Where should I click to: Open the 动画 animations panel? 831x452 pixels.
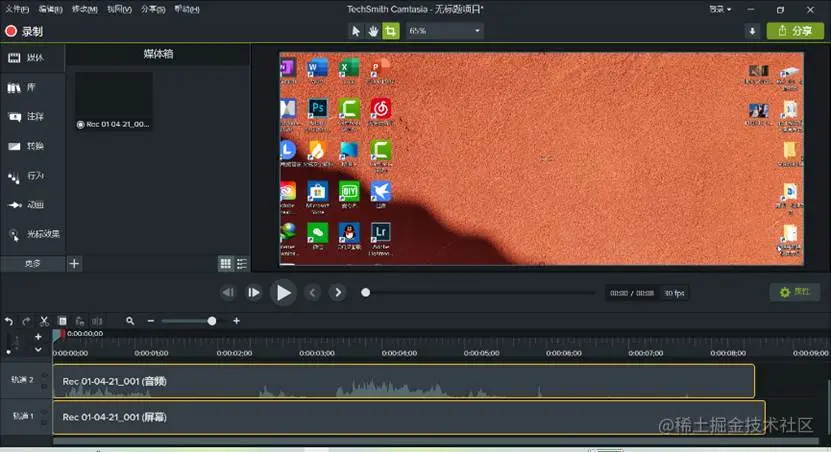click(32, 205)
